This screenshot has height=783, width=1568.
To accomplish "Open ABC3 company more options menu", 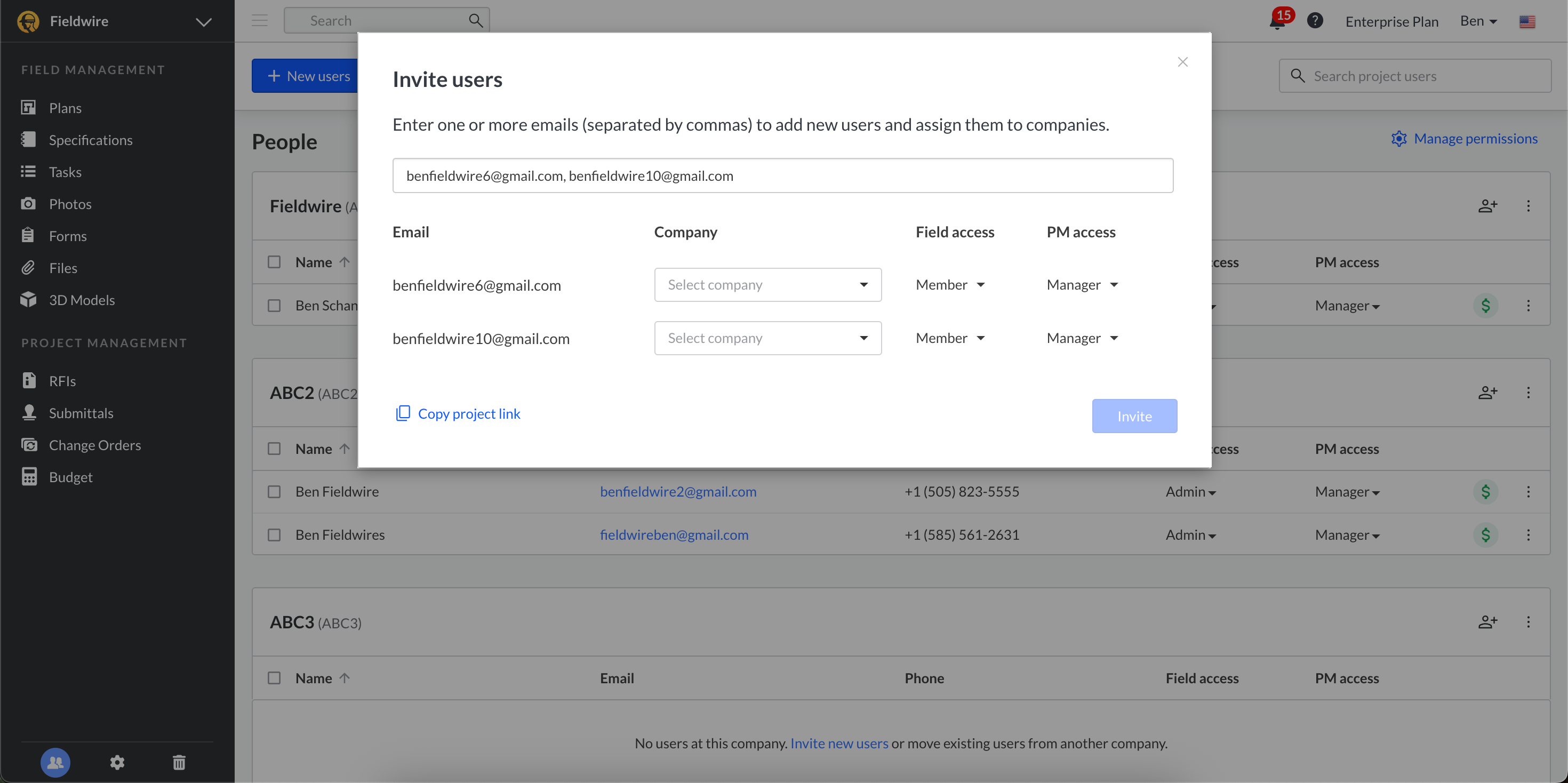I will [1529, 621].
